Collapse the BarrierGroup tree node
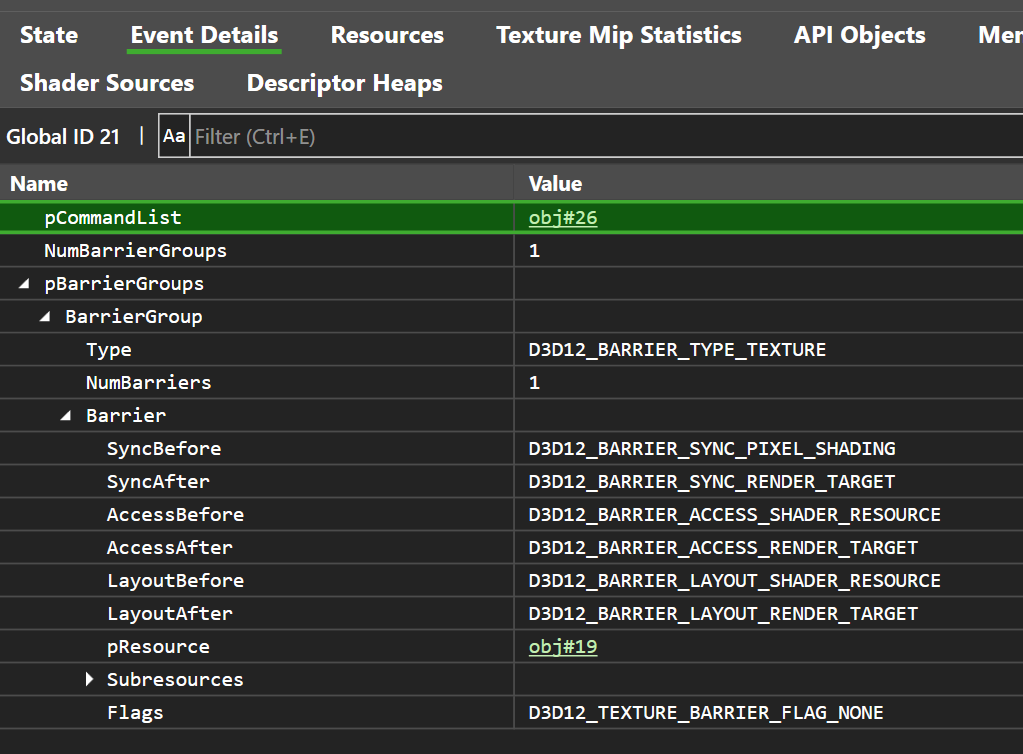The image size is (1023, 754). (45, 317)
